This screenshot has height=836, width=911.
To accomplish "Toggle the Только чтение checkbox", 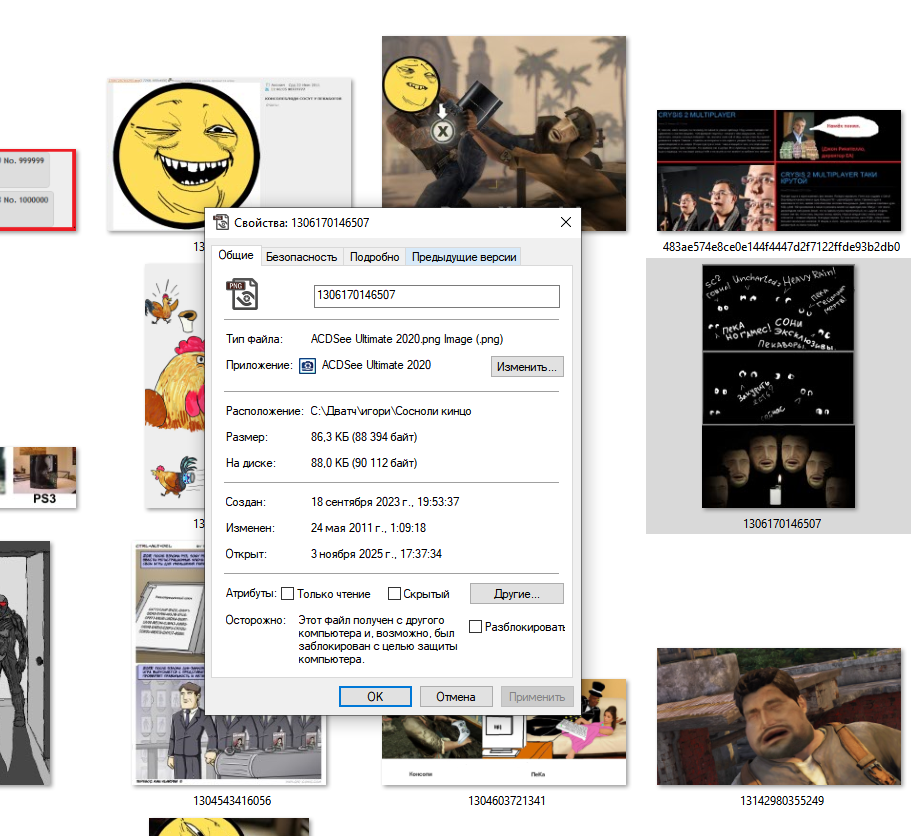I will click(287, 594).
